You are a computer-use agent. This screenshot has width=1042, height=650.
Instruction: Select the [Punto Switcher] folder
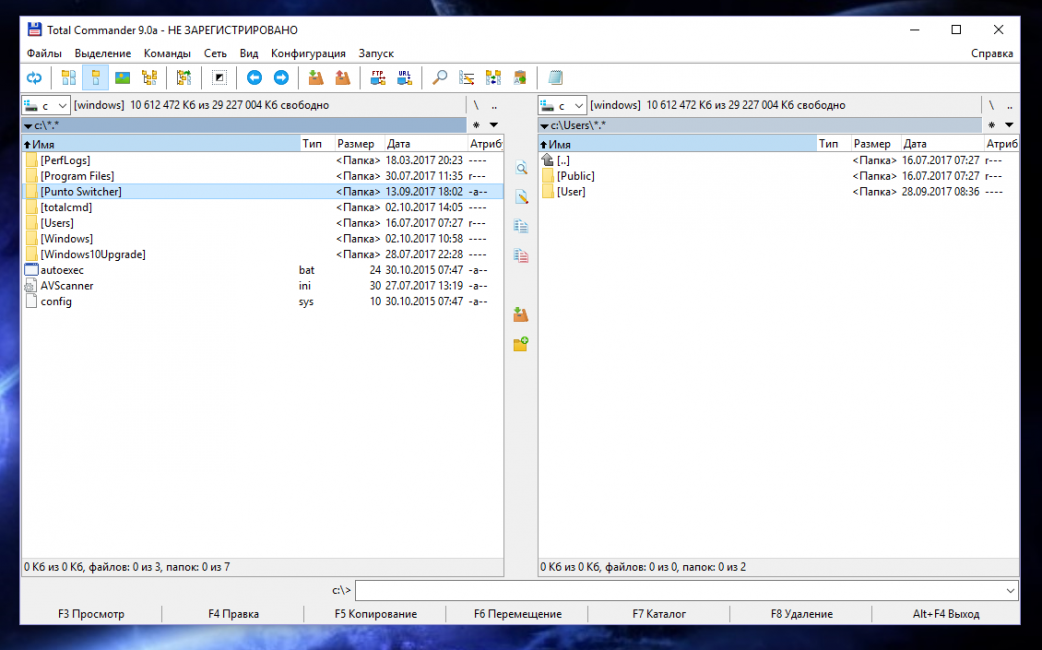click(x=262, y=191)
